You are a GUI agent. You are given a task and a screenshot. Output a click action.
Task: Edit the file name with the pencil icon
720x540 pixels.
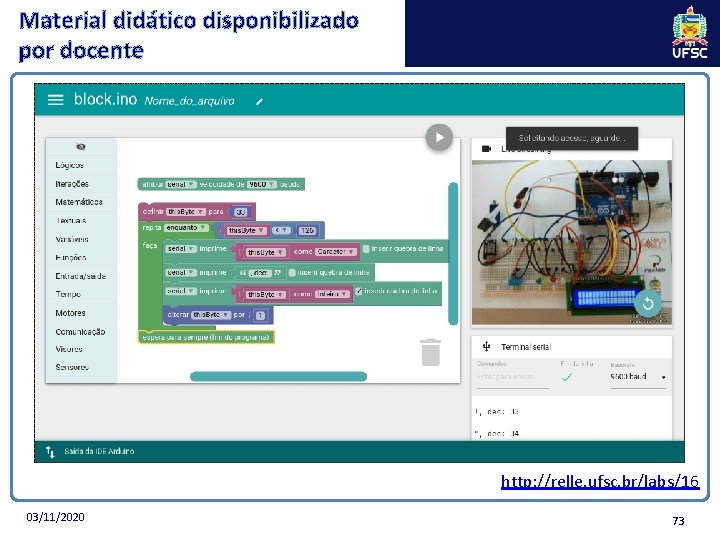coord(259,101)
